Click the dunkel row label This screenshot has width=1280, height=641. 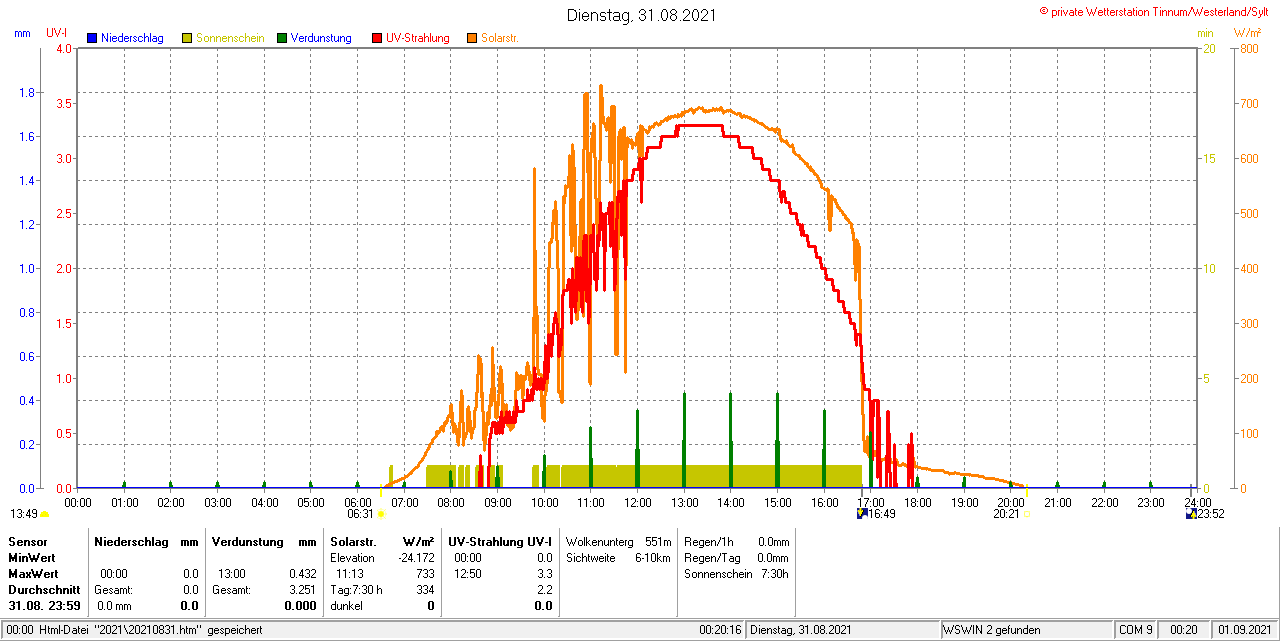click(x=347, y=606)
